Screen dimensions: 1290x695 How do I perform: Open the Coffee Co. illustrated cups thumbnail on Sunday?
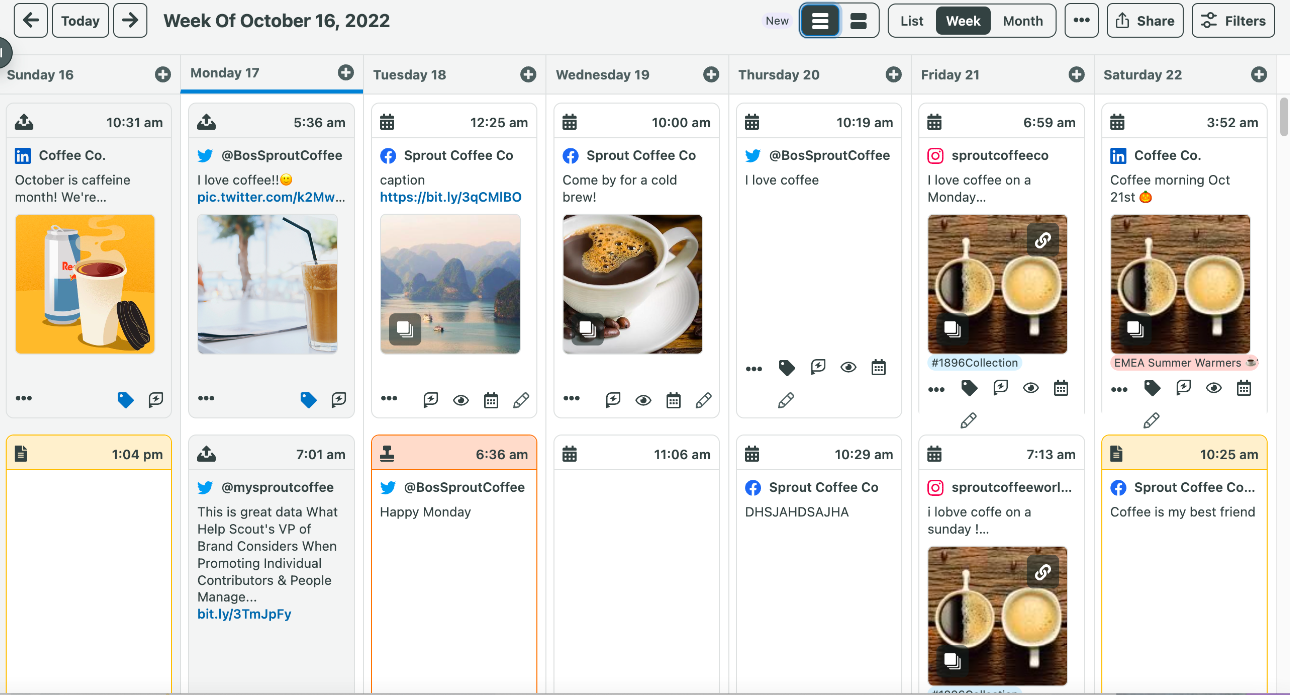[85, 284]
